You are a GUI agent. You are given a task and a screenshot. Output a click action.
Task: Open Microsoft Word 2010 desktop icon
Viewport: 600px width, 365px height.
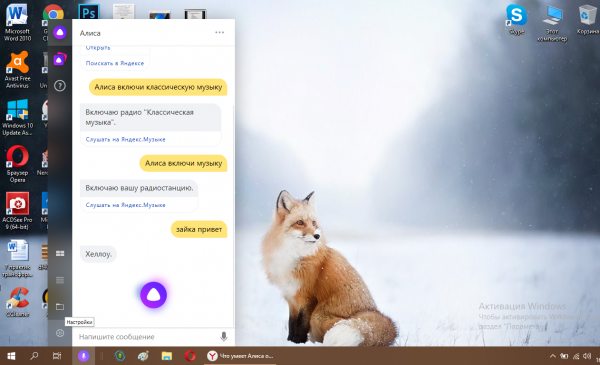coord(17,22)
